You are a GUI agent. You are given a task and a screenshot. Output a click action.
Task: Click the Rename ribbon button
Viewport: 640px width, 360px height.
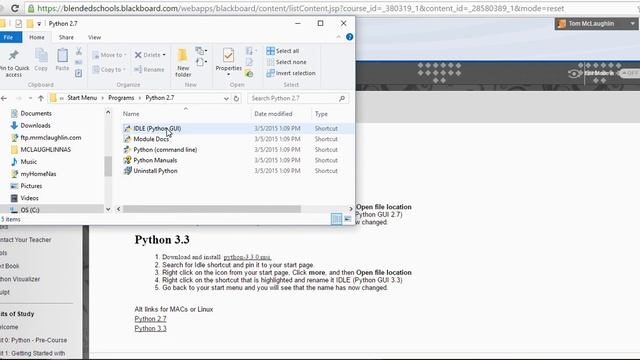(149, 70)
